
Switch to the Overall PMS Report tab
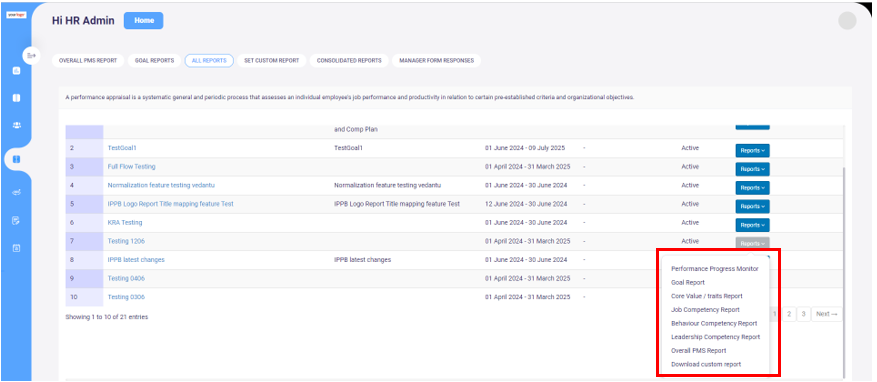[x=88, y=60]
